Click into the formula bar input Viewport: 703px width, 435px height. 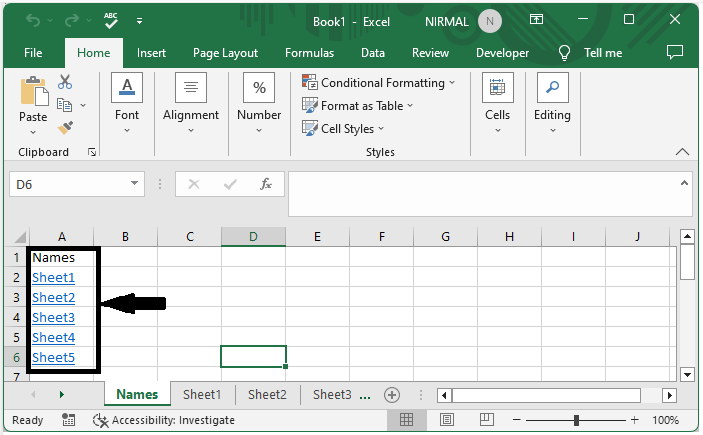(x=484, y=194)
